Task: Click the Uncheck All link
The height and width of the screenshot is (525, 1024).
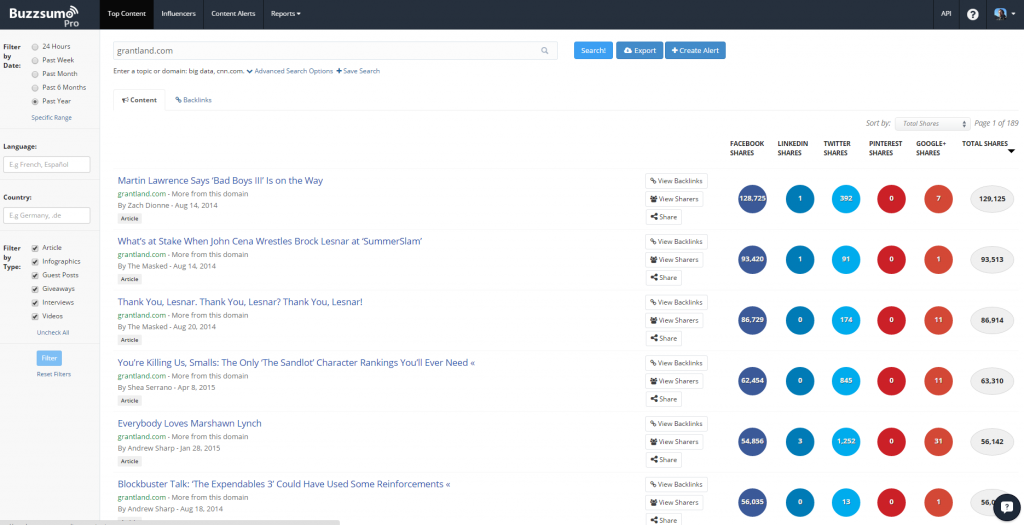Action: point(53,333)
